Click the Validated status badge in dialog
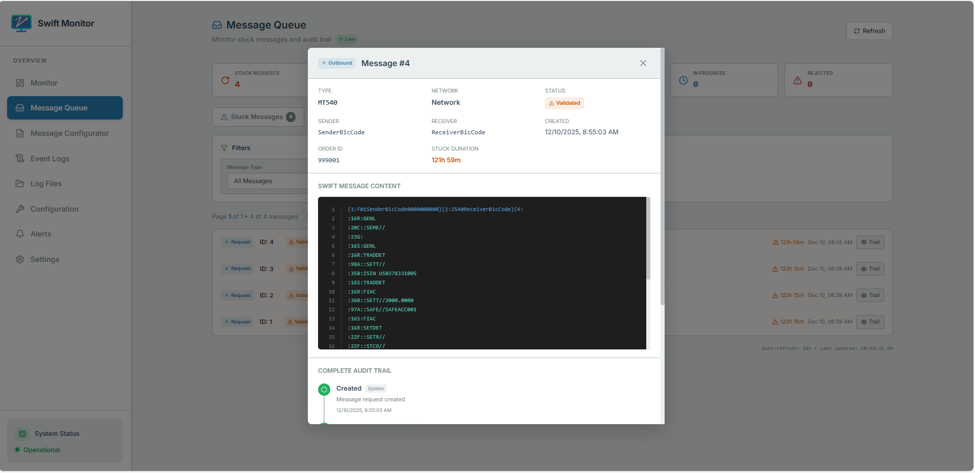Image resolution: width=975 pixels, height=473 pixels. click(564, 103)
